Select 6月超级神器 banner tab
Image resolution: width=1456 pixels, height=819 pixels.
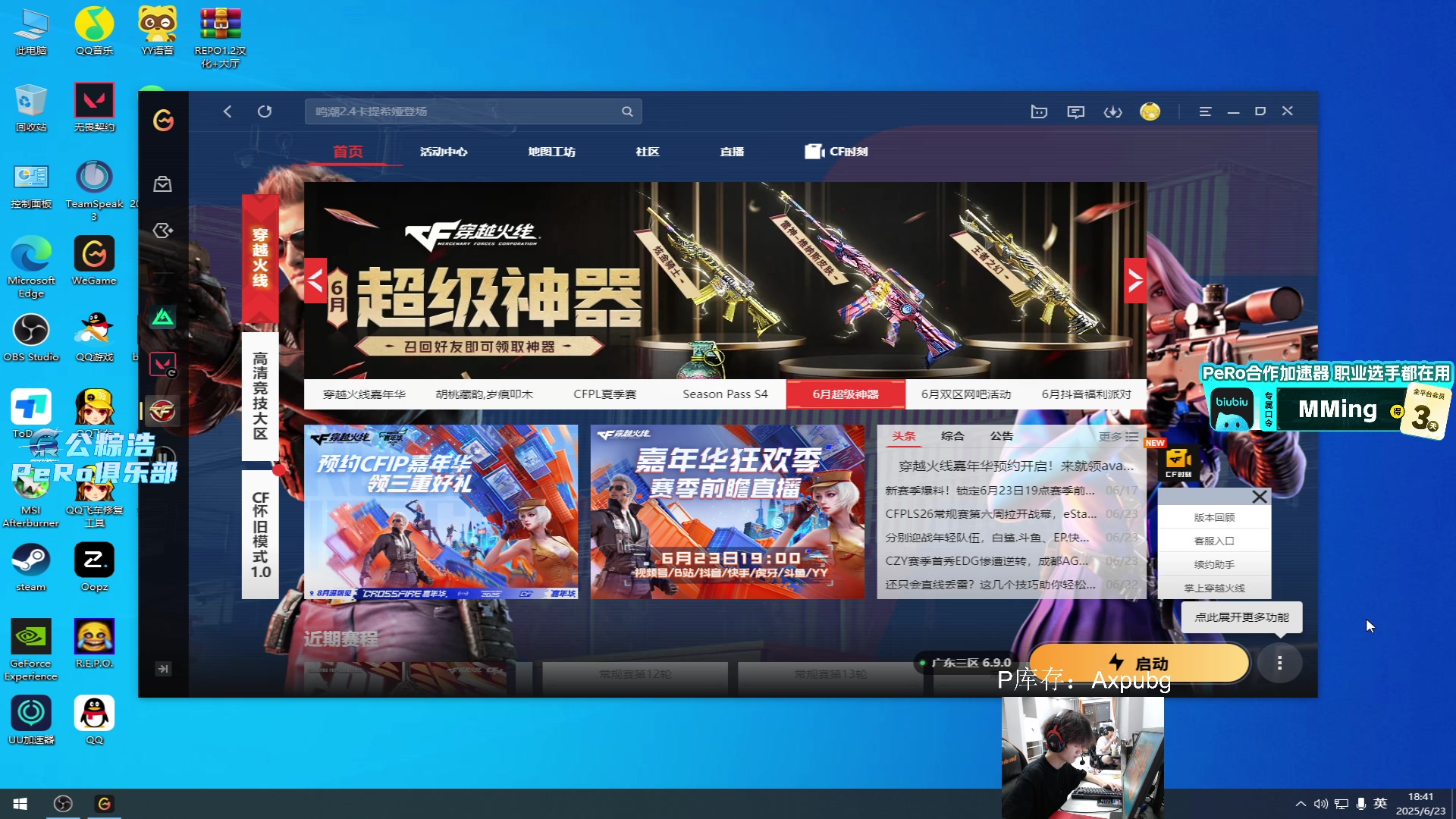pos(846,394)
